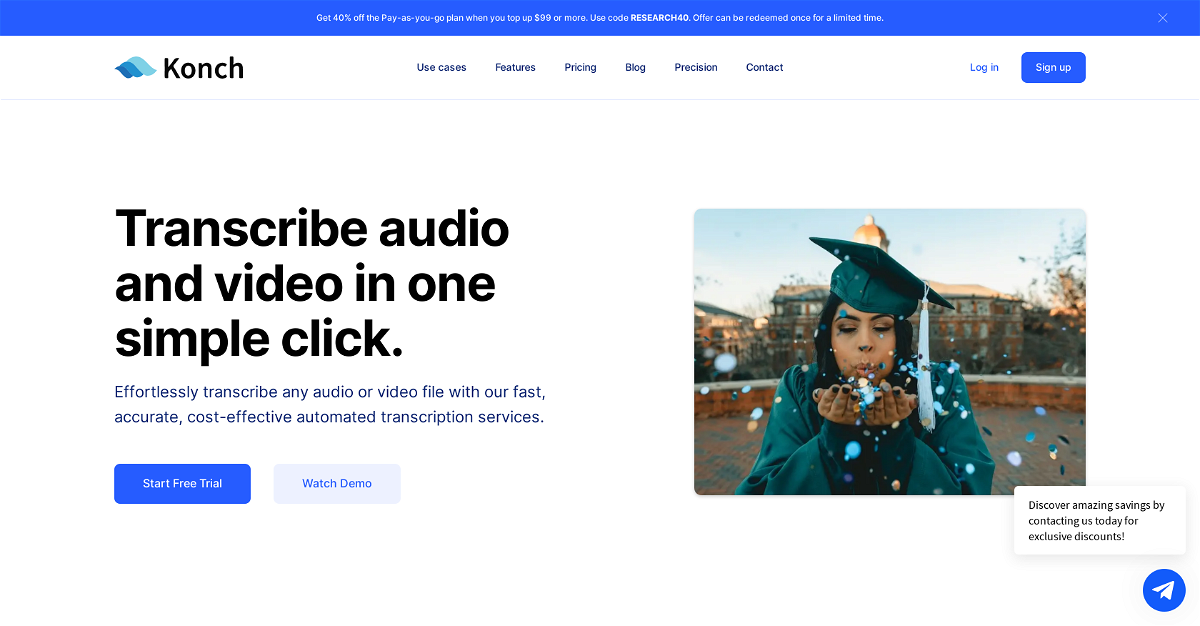Open the Pricing page
1200x626 pixels.
(x=580, y=68)
